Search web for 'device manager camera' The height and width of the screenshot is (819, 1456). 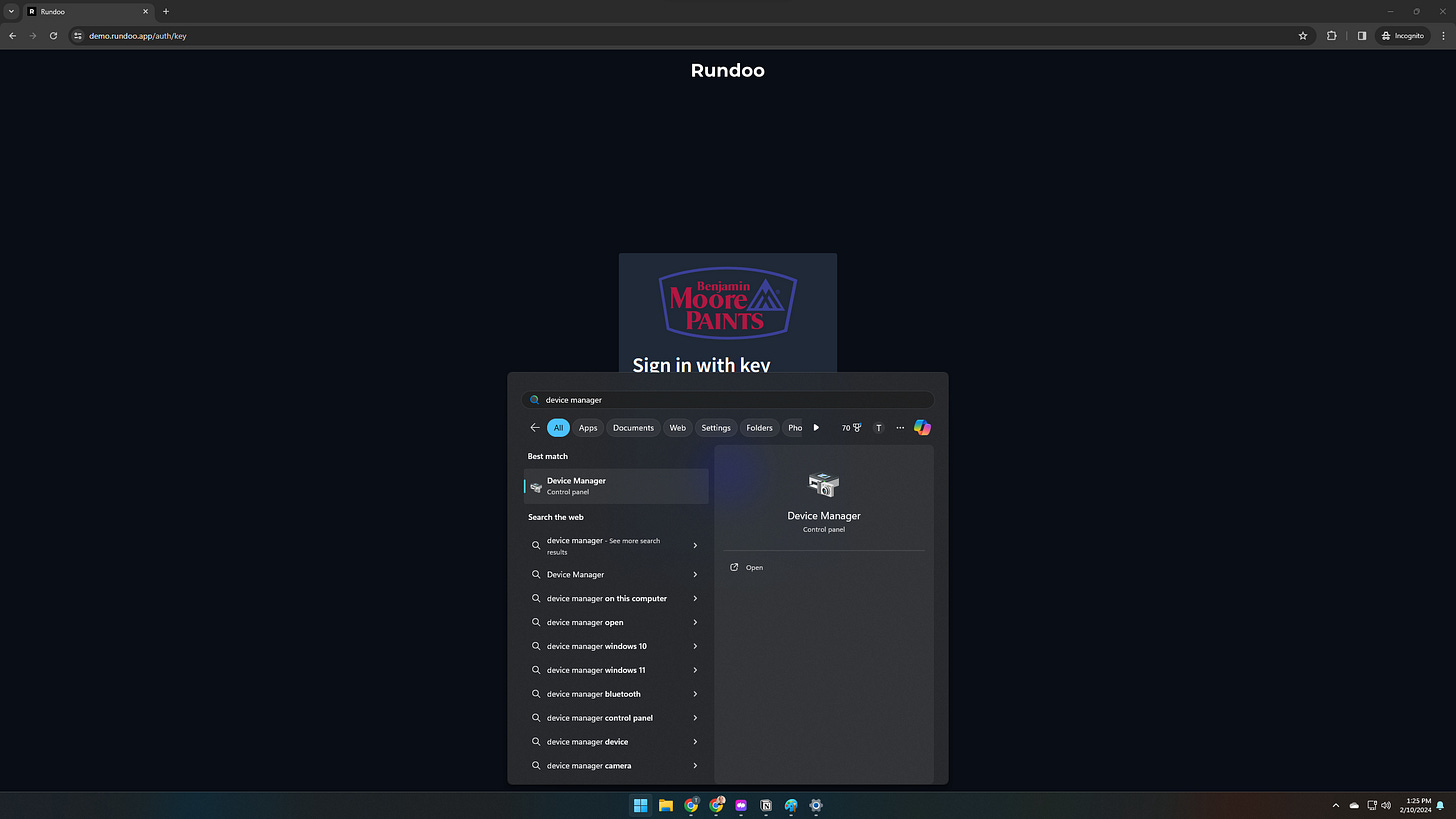pyautogui.click(x=615, y=766)
